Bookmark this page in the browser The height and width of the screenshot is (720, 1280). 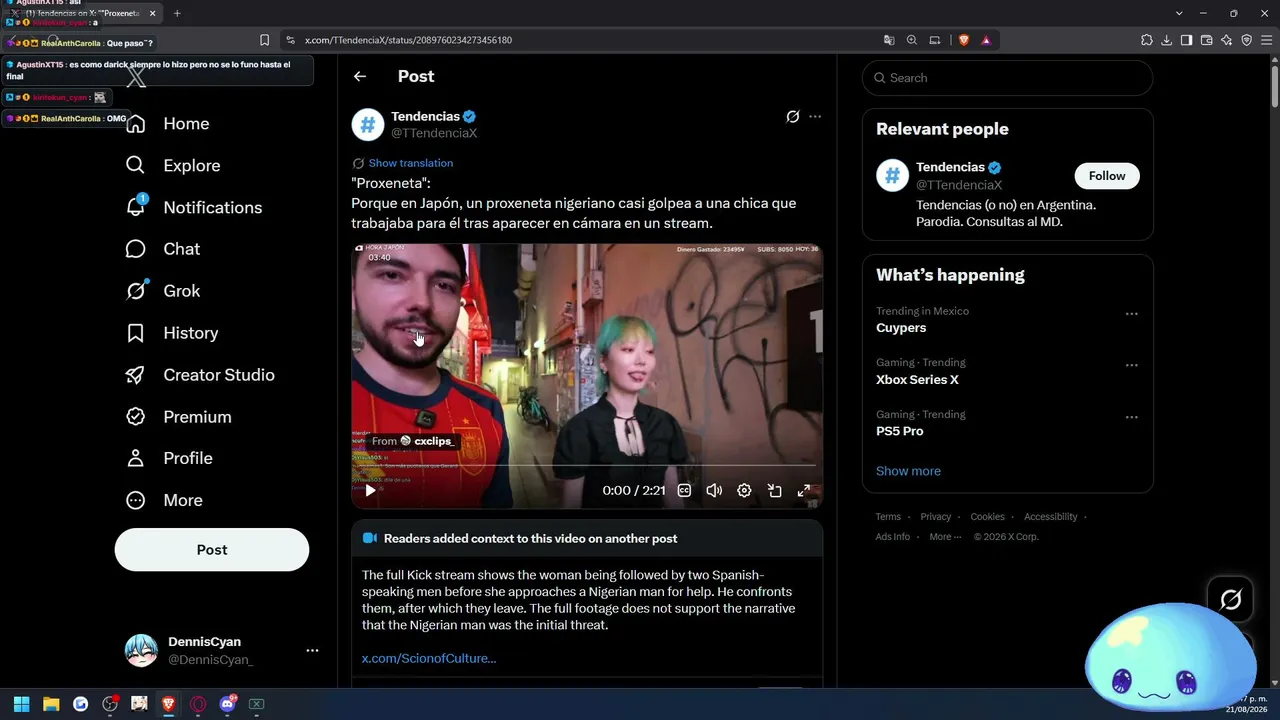[x=264, y=40]
